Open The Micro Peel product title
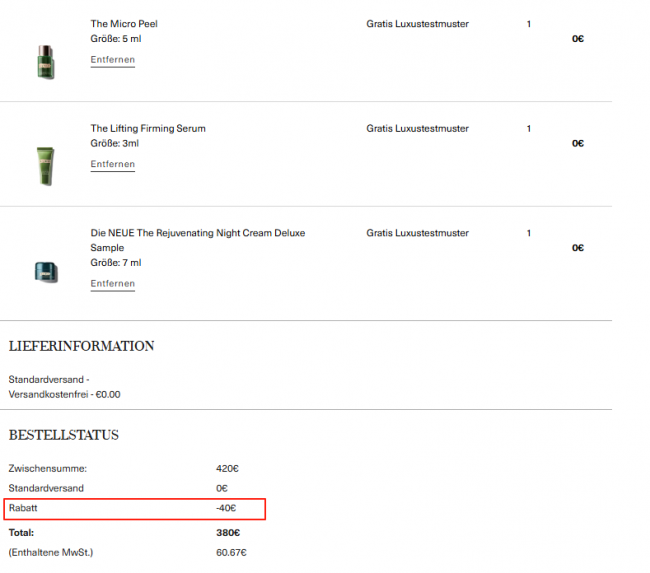Viewport: 650px width, 573px height. click(124, 24)
